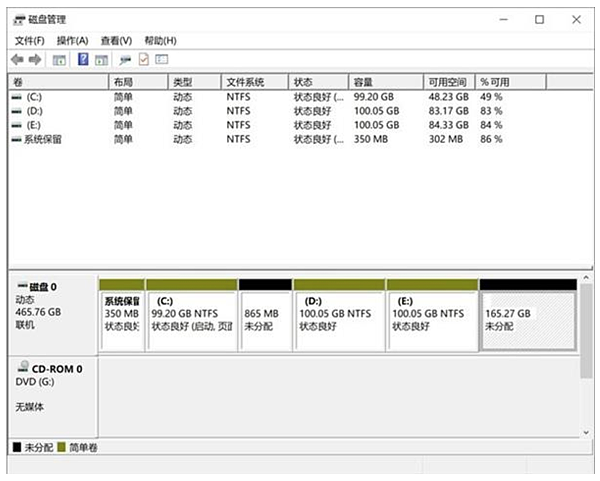The width and height of the screenshot is (600, 481).
Task: Click the disk pane scrollbar down arrow
Action: click(586, 433)
